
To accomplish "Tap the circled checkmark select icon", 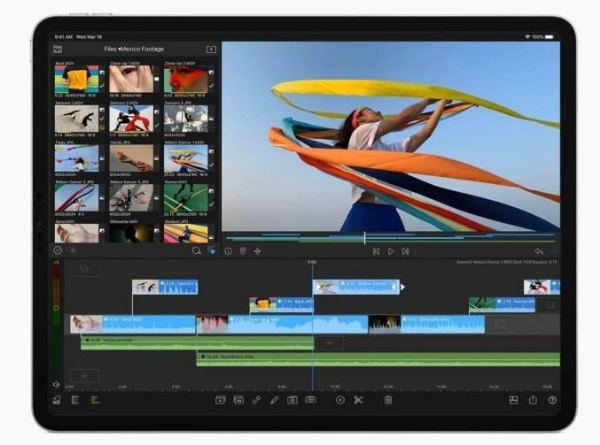I will click(58, 250).
